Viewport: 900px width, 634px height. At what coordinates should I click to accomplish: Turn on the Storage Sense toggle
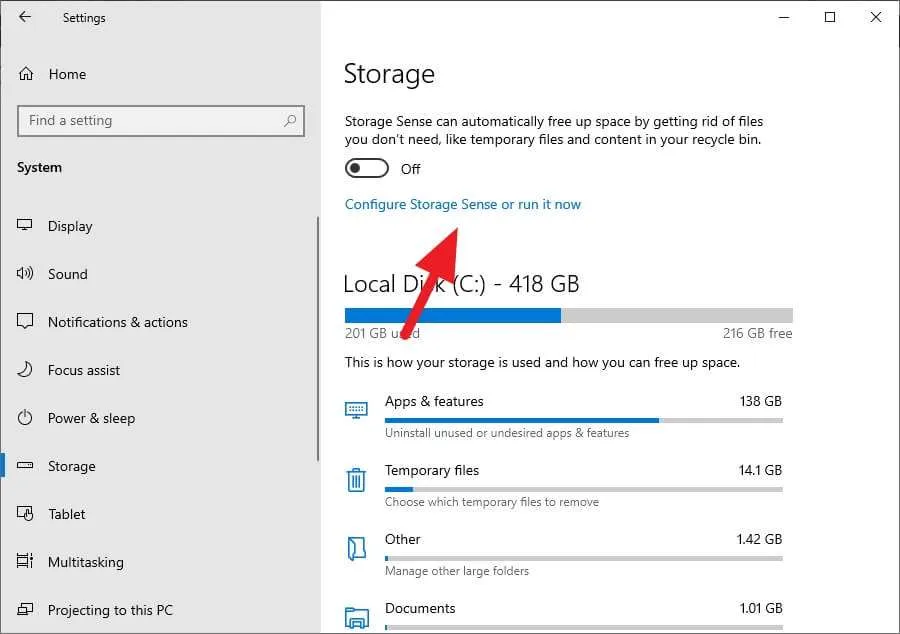pyautogui.click(x=366, y=169)
